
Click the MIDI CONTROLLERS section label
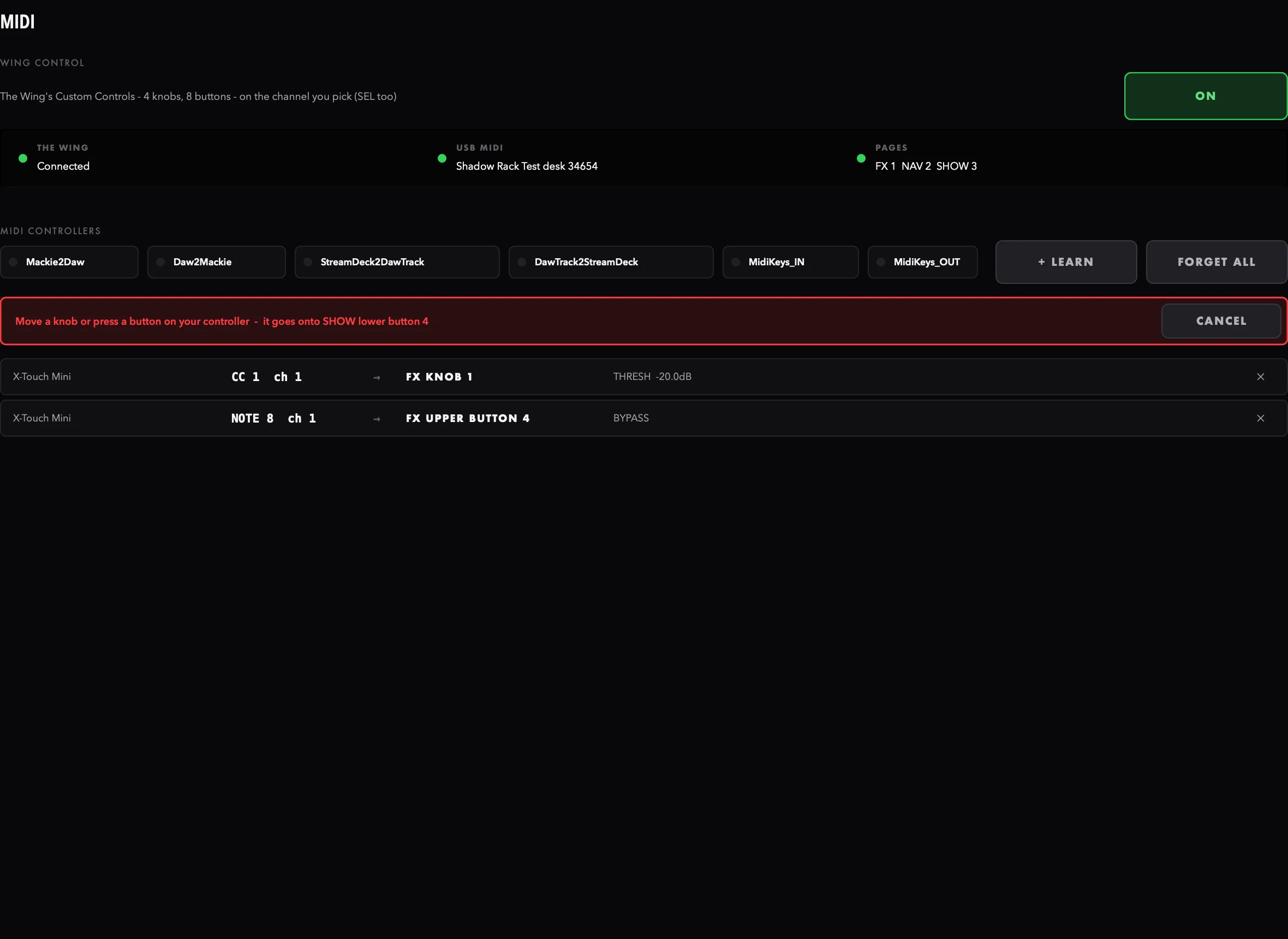[51, 231]
